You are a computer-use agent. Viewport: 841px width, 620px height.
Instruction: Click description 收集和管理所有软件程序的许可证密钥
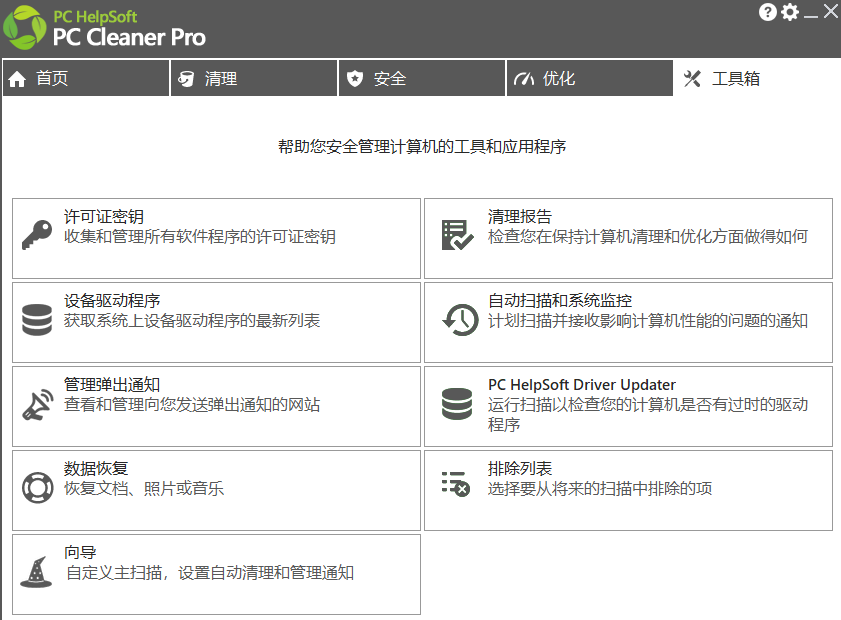200,237
